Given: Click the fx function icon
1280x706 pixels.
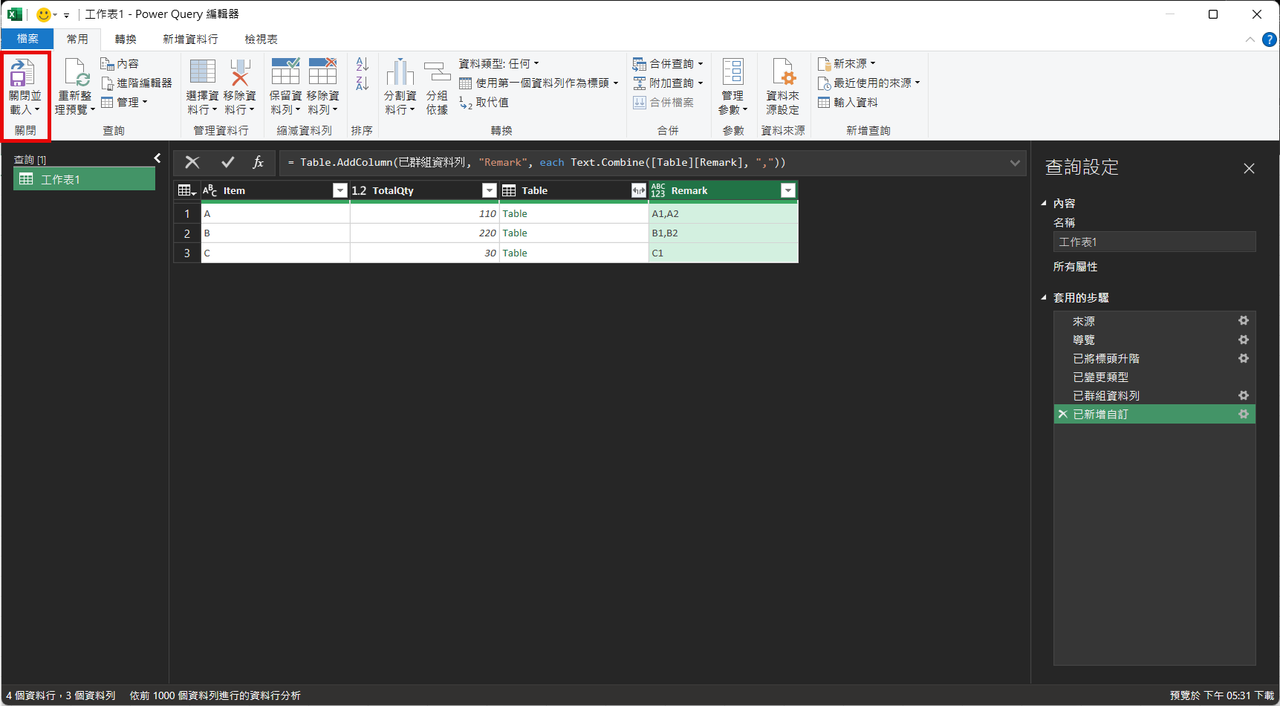Looking at the screenshot, I should click(x=258, y=162).
